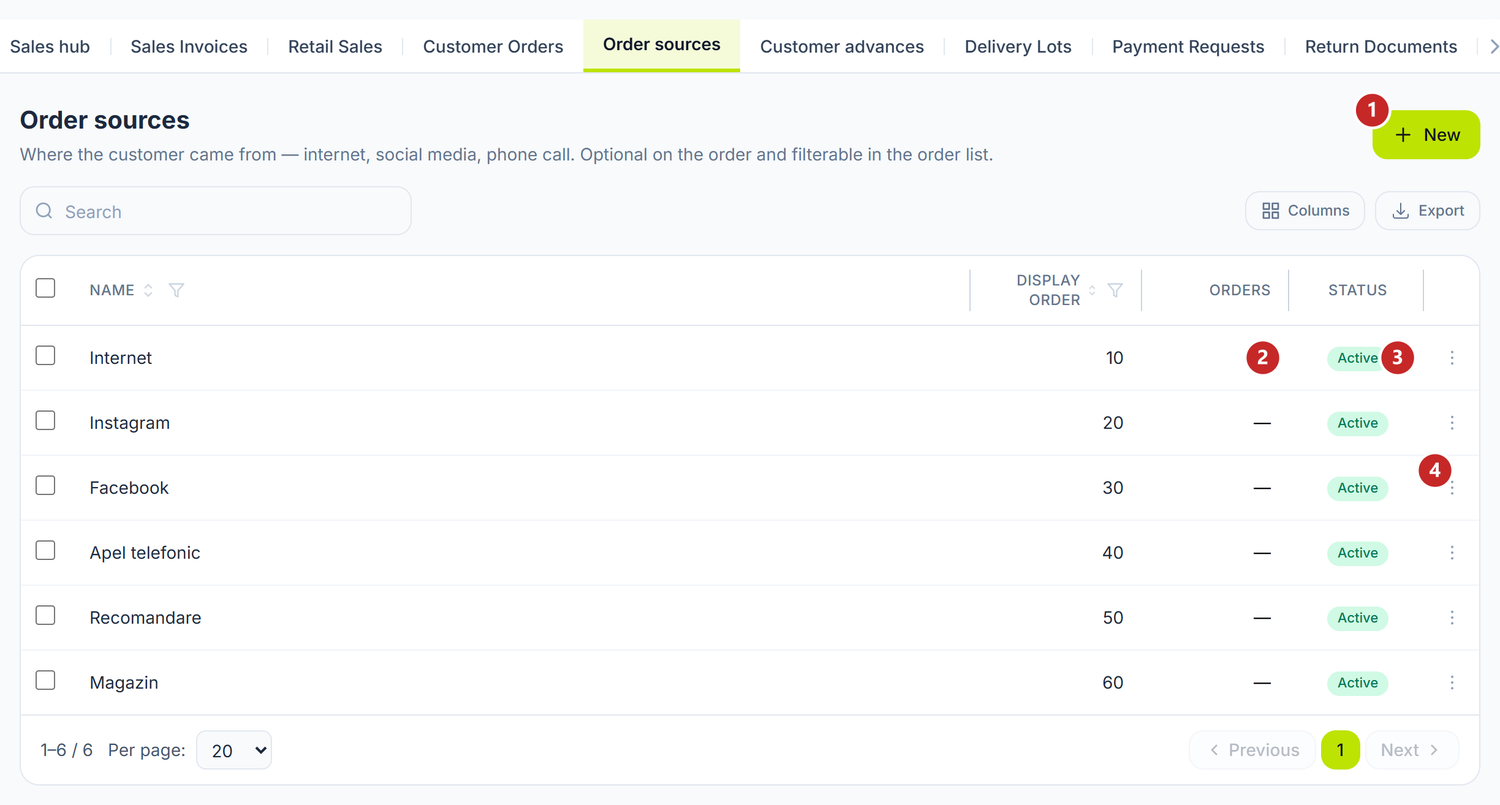Click the Recomandare source name
The height and width of the screenshot is (805, 1500).
tap(146, 618)
